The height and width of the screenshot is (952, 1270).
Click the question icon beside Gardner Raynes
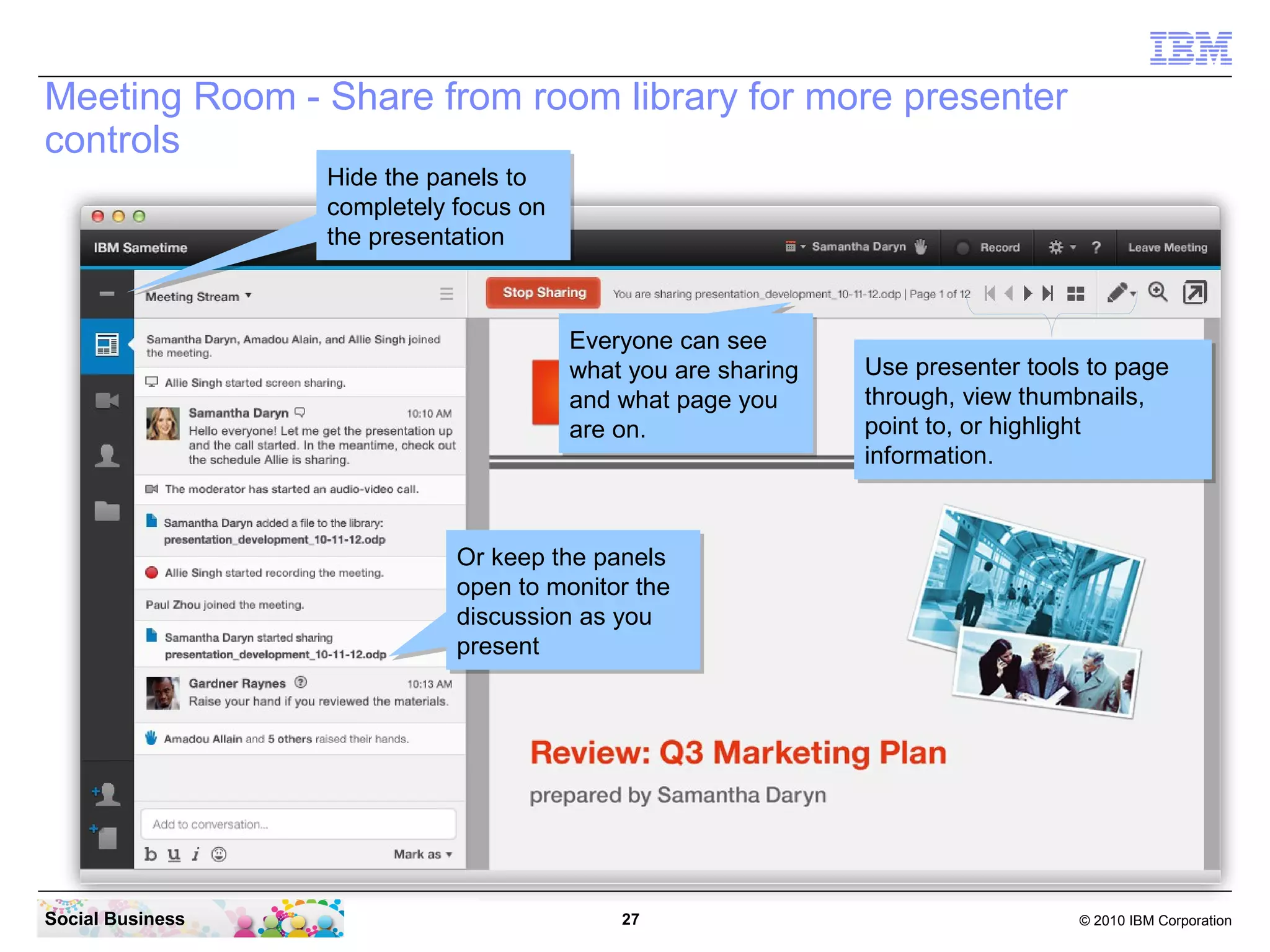(x=301, y=682)
